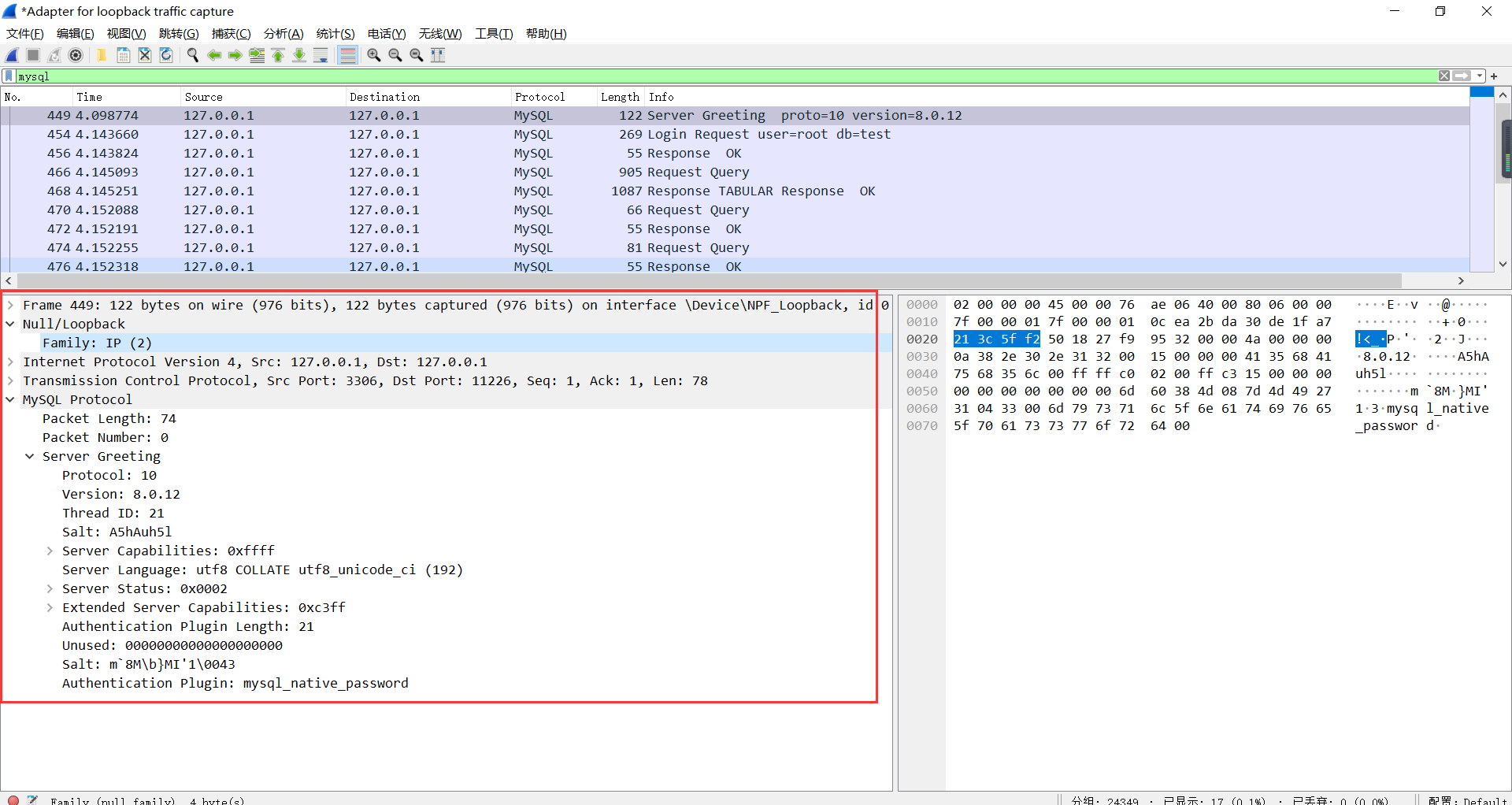Zoom in on packet text
1512x805 pixels.
[374, 55]
